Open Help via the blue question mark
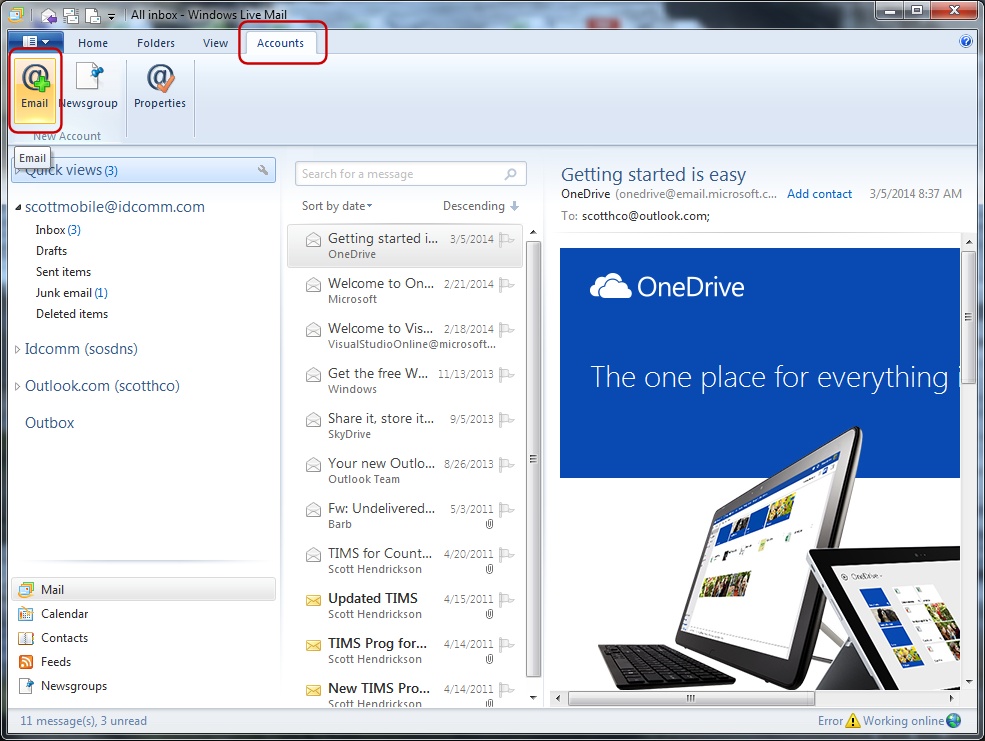985x741 pixels. (966, 41)
